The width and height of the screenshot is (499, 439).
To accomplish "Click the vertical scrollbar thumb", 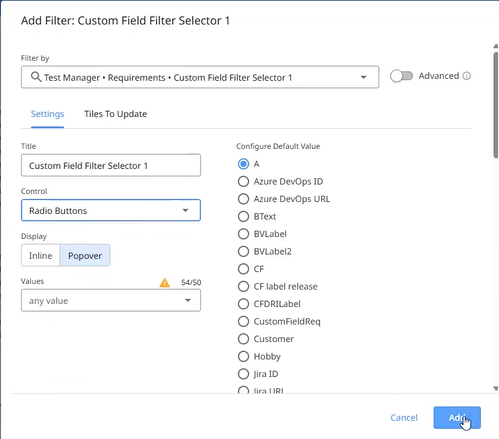I will (x=496, y=104).
